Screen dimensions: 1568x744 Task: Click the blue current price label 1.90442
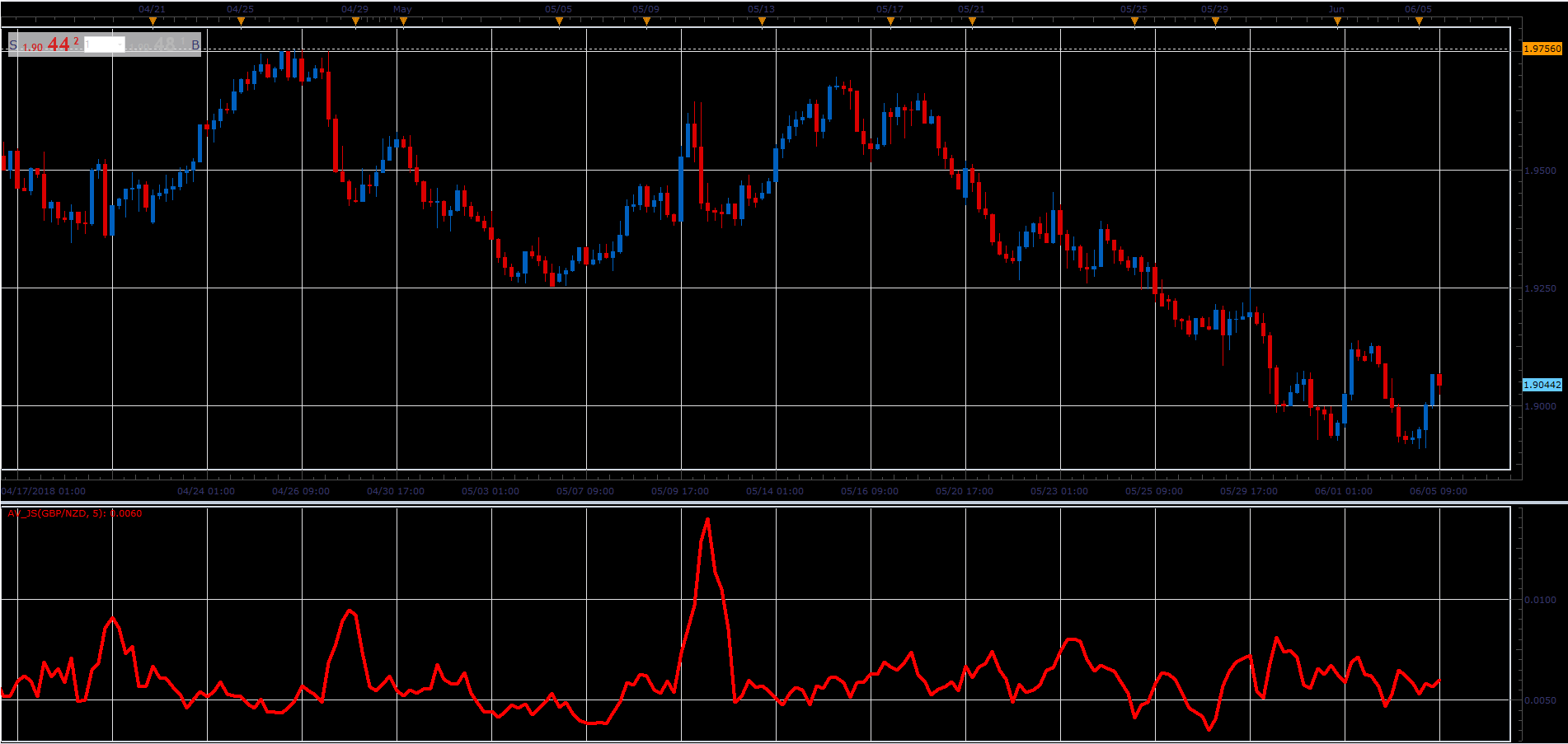click(x=1542, y=385)
